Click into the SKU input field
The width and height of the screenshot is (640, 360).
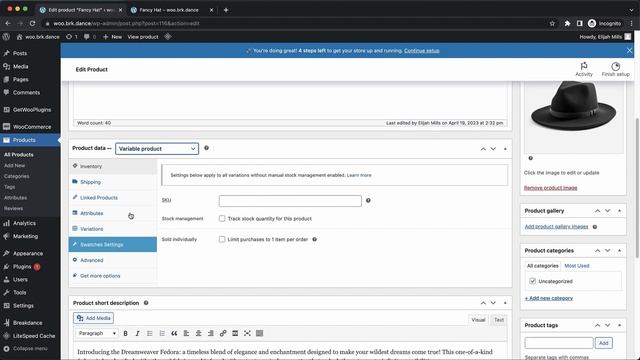290,200
